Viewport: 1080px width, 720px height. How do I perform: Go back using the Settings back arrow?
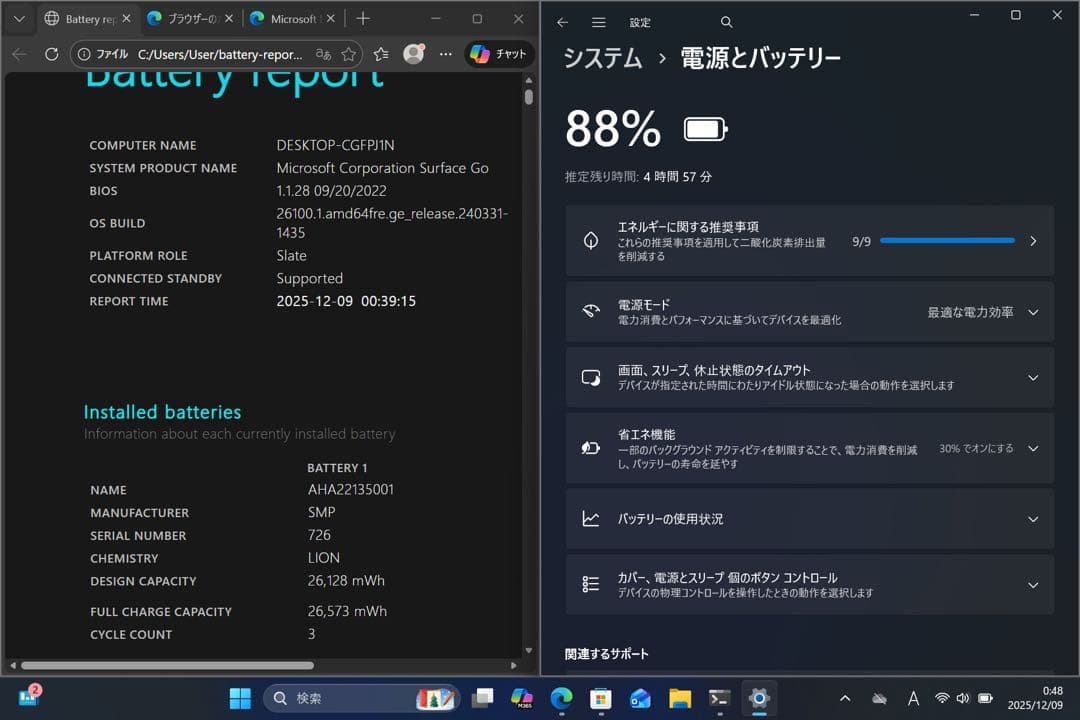tap(562, 21)
